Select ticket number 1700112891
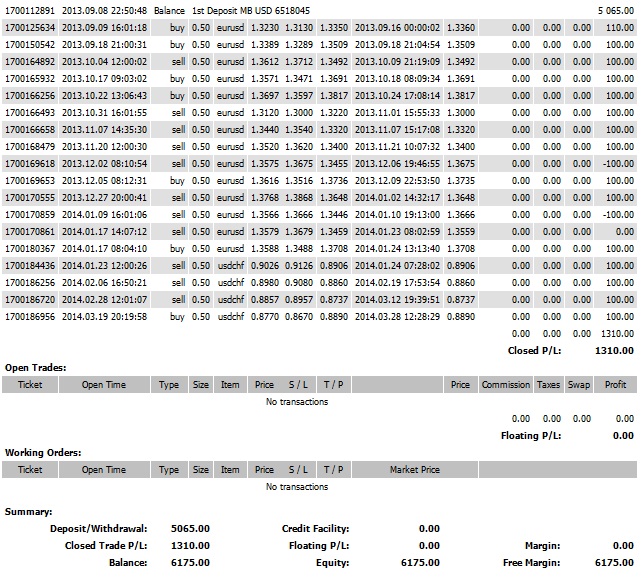This screenshot has width=641, height=585. click(x=30, y=11)
